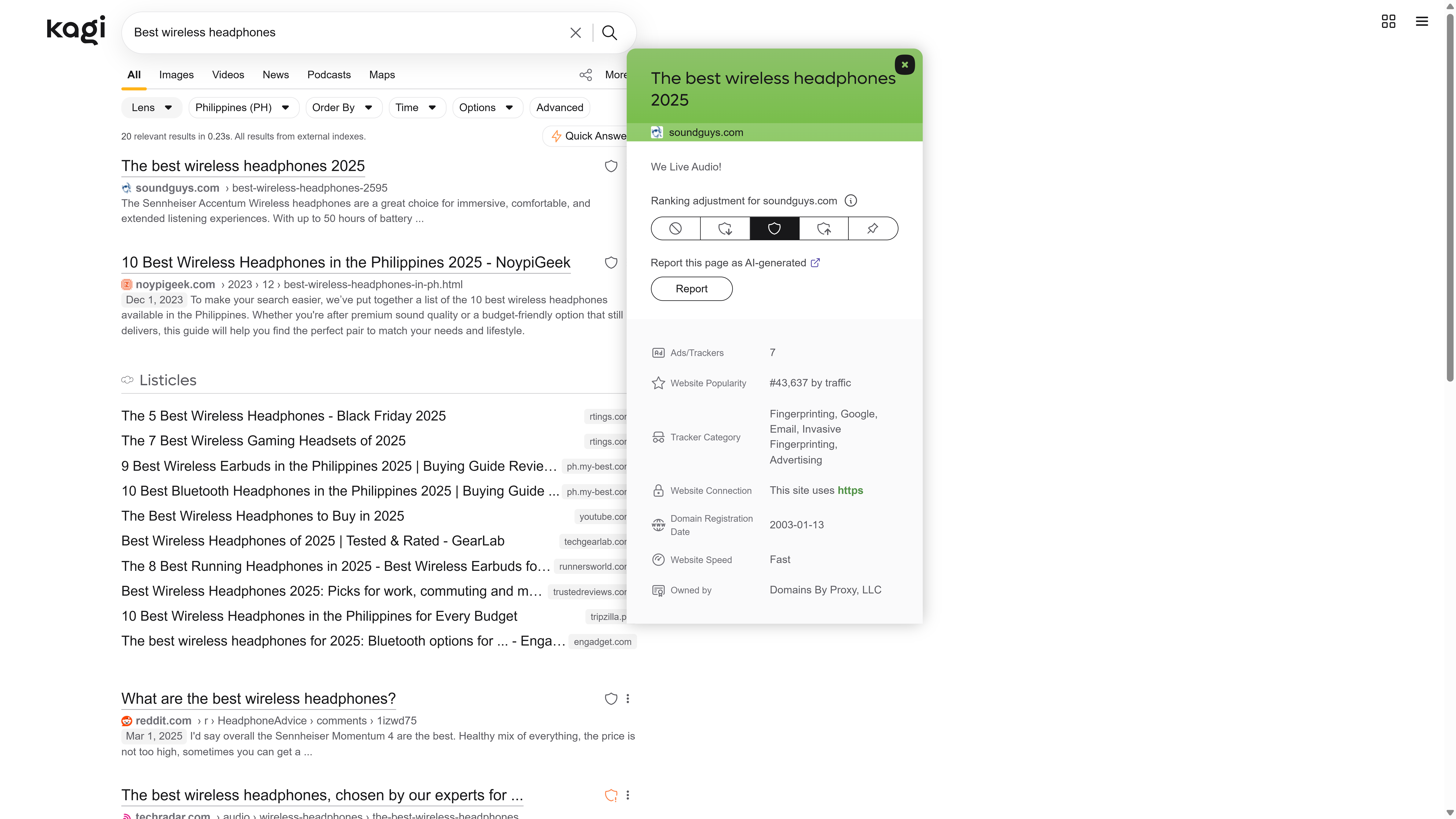
Task: Expand the Lens dropdown
Action: click(x=151, y=107)
